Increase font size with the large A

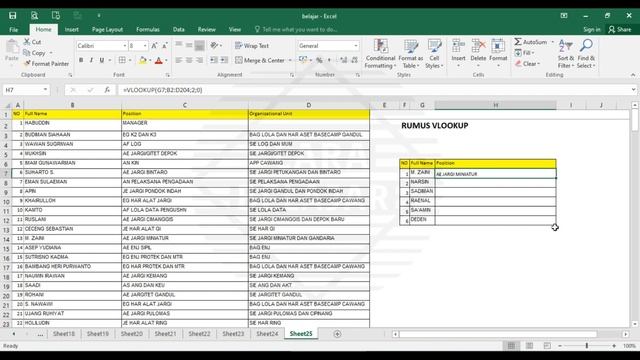(154, 46)
